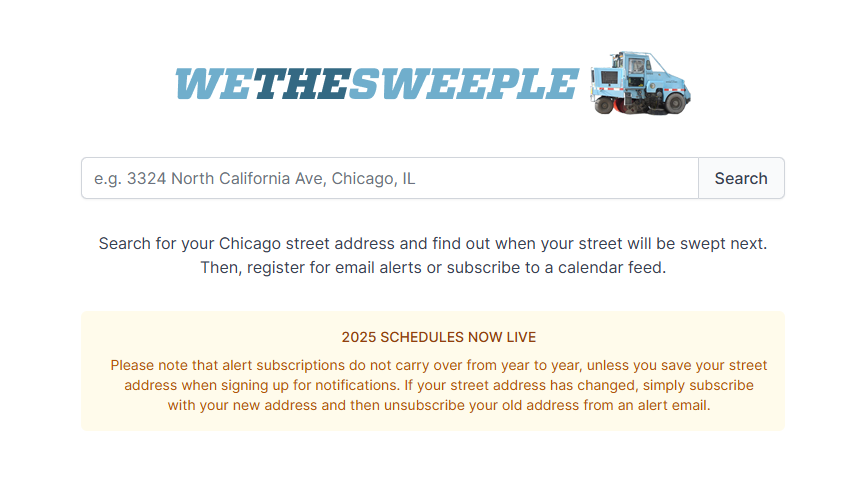Click the '2025 SCHEDULES NOW LIVE' heading
Viewport: 860px width, 482px height.
click(x=439, y=337)
